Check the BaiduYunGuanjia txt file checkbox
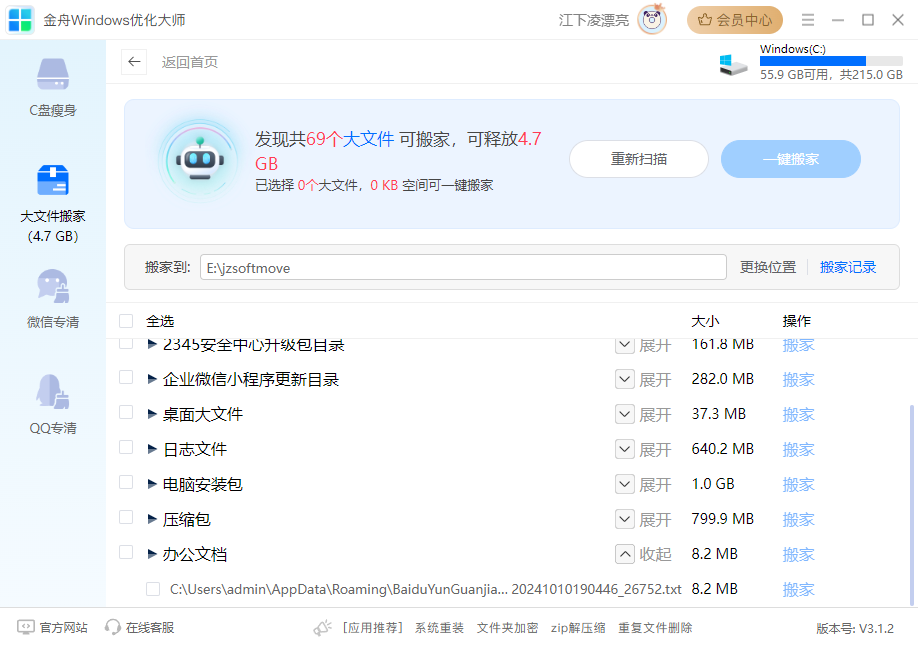Image resolution: width=918 pixels, height=647 pixels. 153,589
